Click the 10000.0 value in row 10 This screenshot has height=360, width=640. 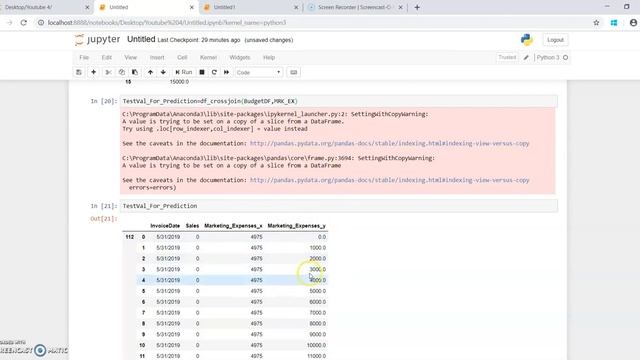(316, 345)
